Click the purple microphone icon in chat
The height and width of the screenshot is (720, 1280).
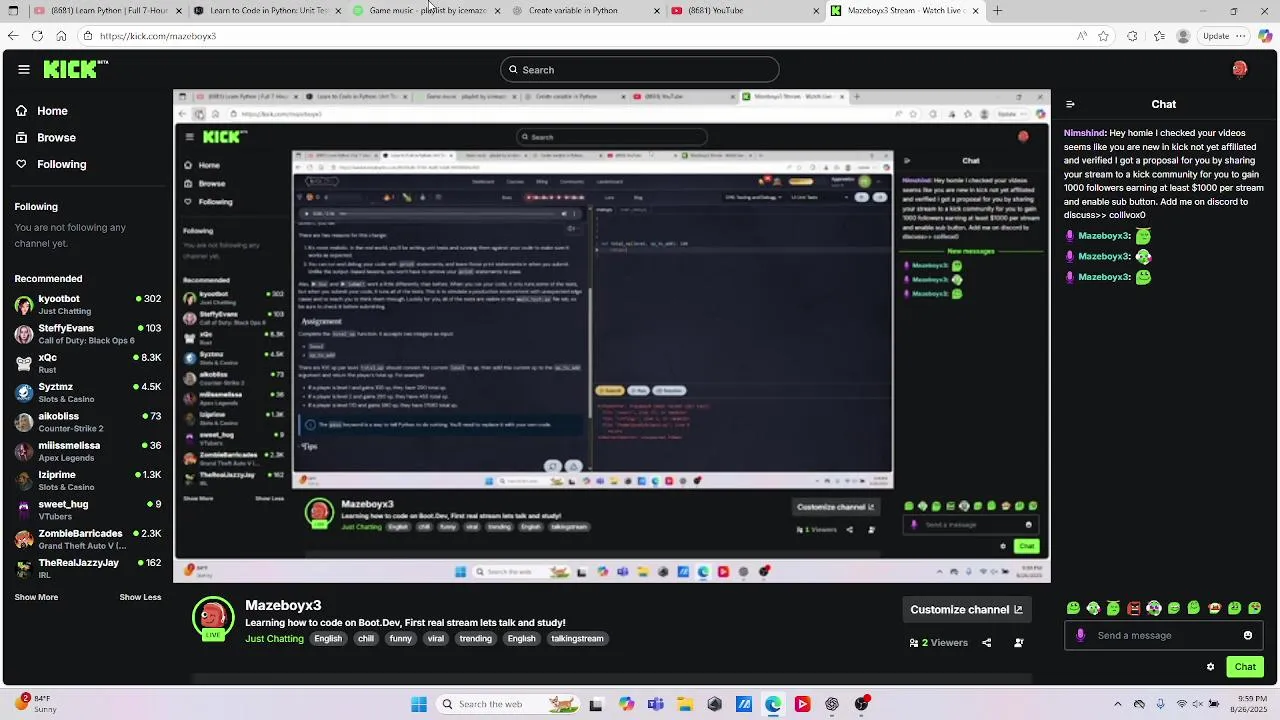(1080, 635)
